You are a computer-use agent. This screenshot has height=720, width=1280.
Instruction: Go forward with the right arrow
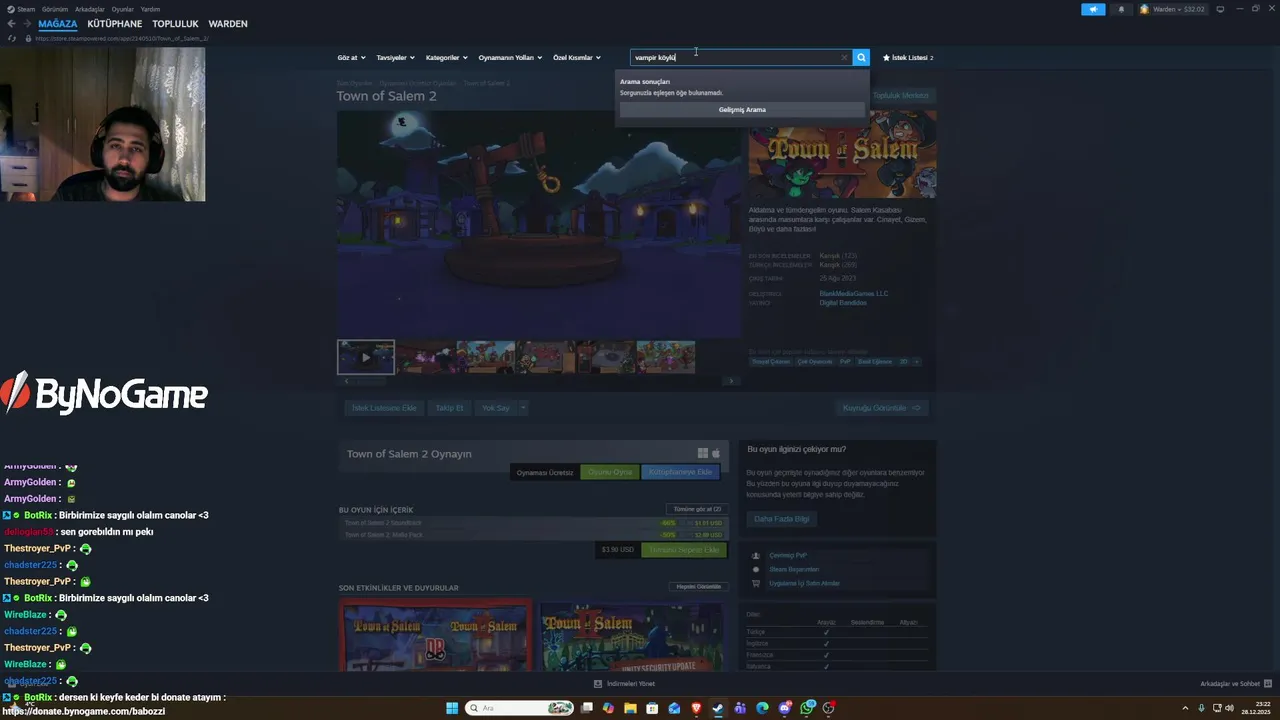26,24
